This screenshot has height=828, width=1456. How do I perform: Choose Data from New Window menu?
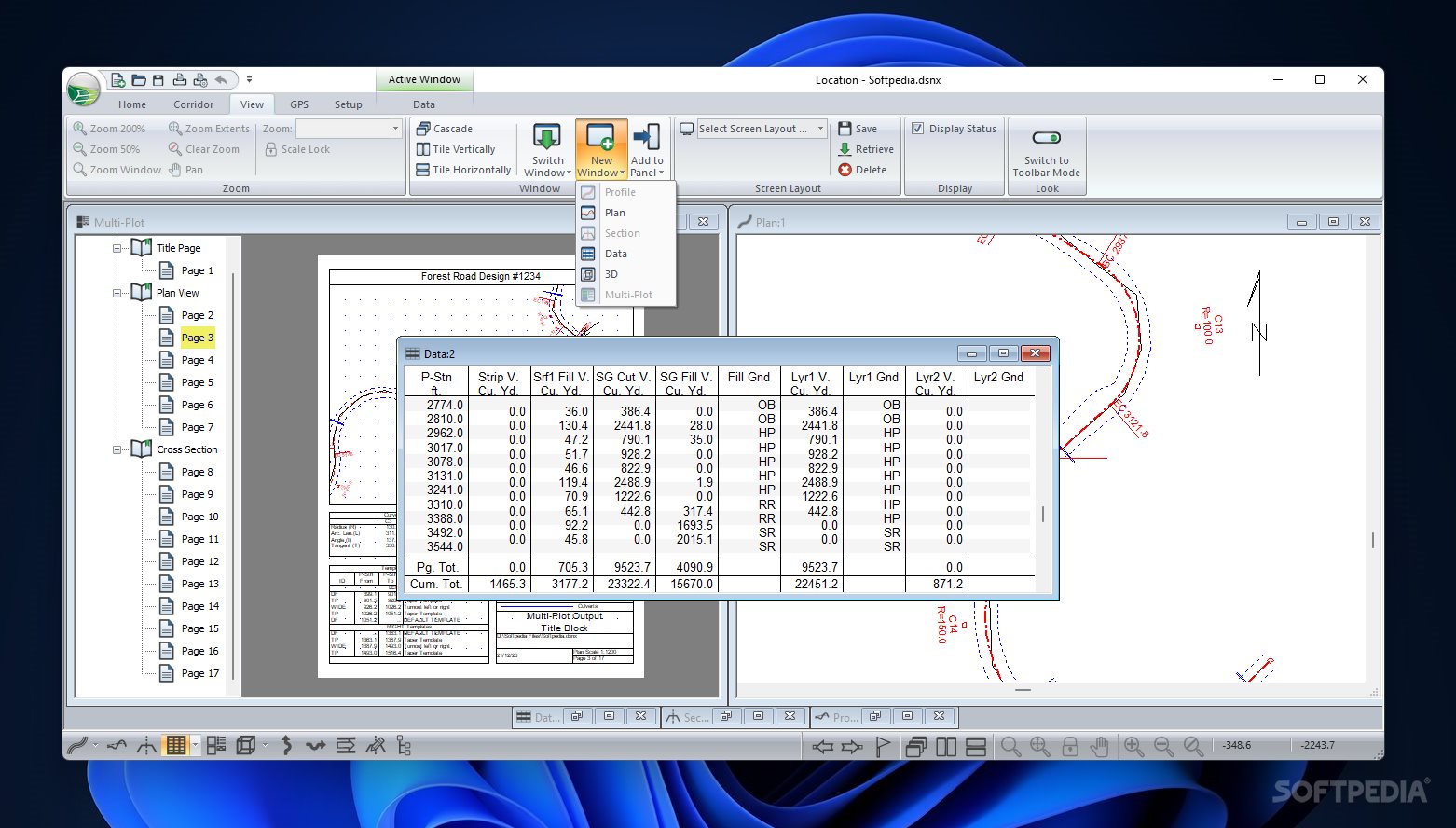pos(625,254)
